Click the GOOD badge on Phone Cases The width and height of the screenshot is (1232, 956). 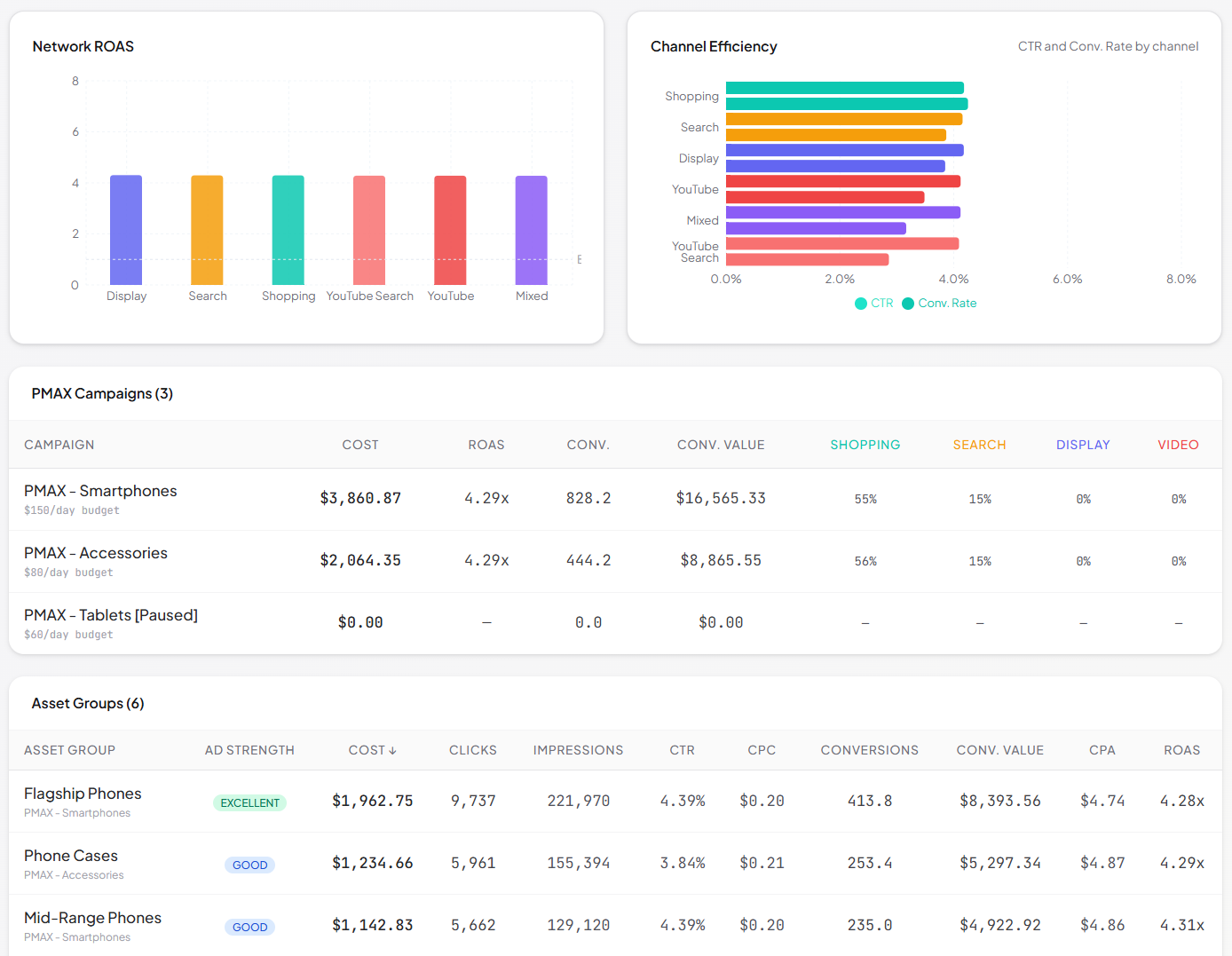(249, 865)
